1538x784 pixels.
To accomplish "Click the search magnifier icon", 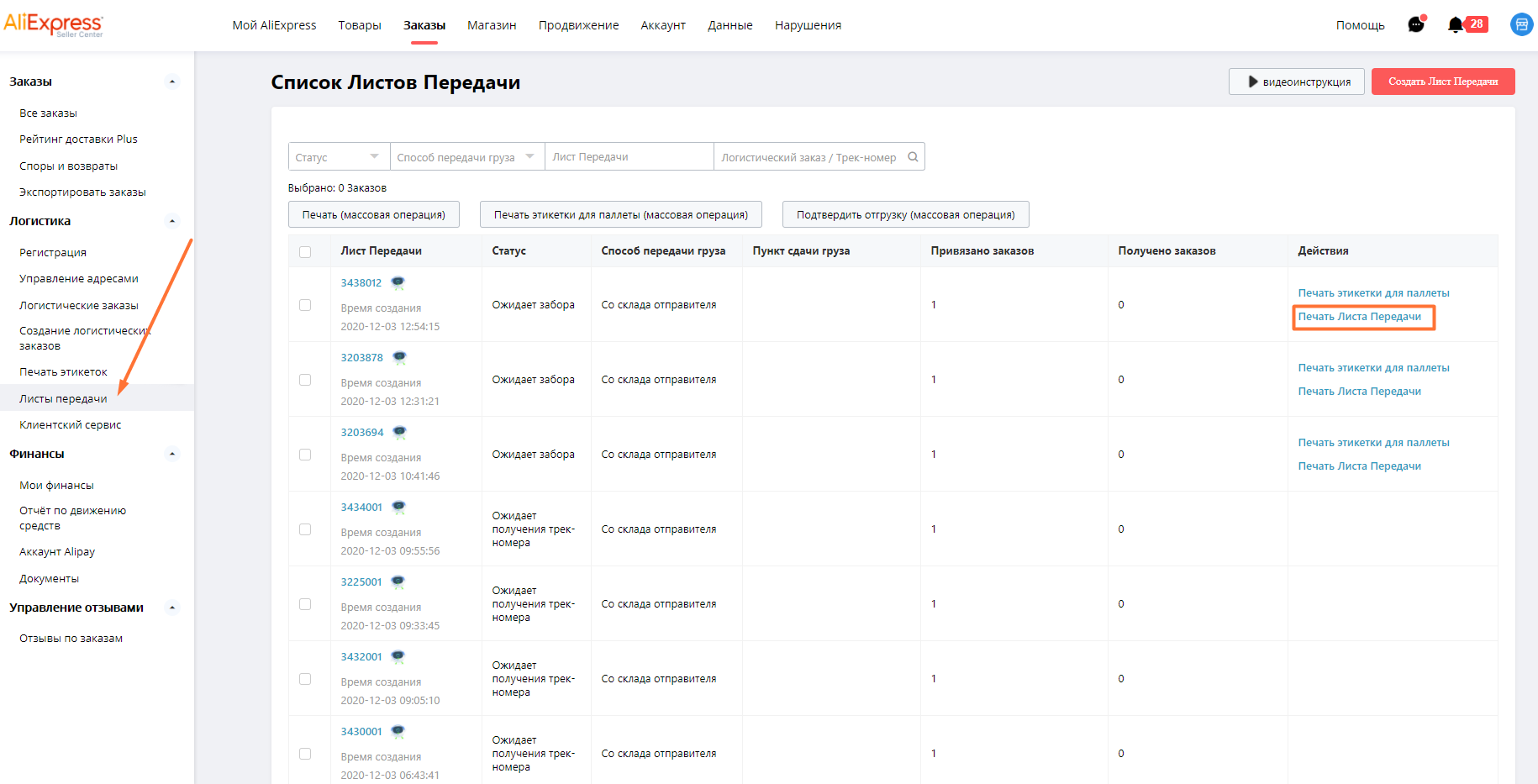I will click(913, 156).
